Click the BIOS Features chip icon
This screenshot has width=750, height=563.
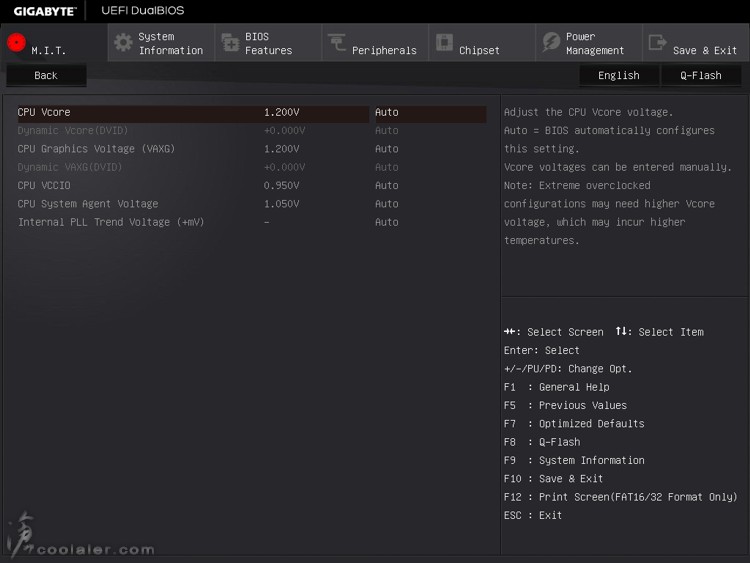(231, 43)
